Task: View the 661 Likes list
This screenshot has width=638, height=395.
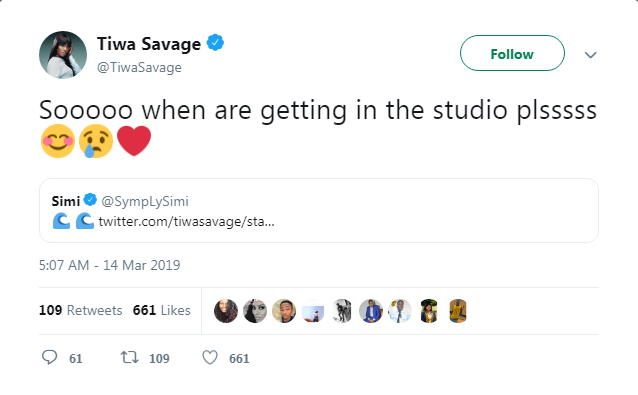Action: pos(162,310)
